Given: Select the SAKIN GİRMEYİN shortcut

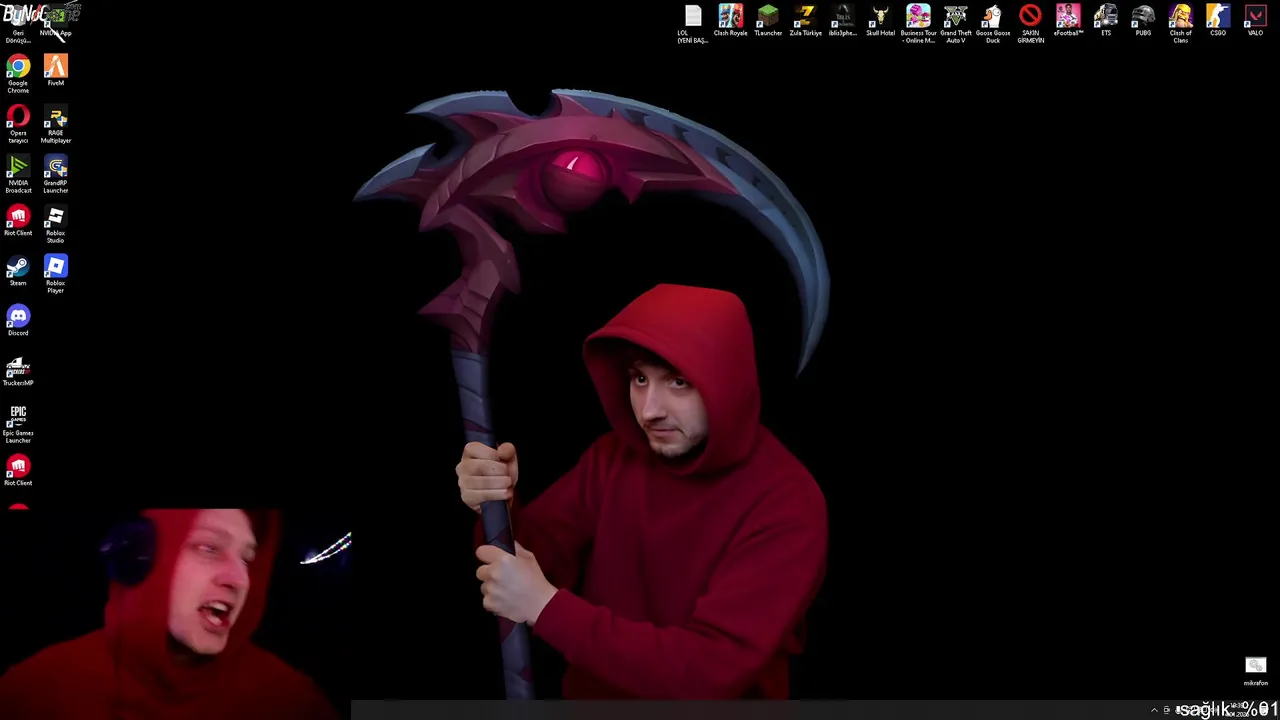Looking at the screenshot, I should (1031, 22).
